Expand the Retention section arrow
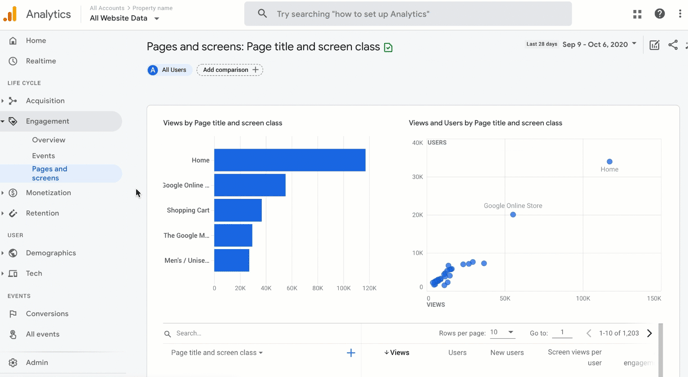Viewport: 688px width, 377px height. pyautogui.click(x=3, y=213)
